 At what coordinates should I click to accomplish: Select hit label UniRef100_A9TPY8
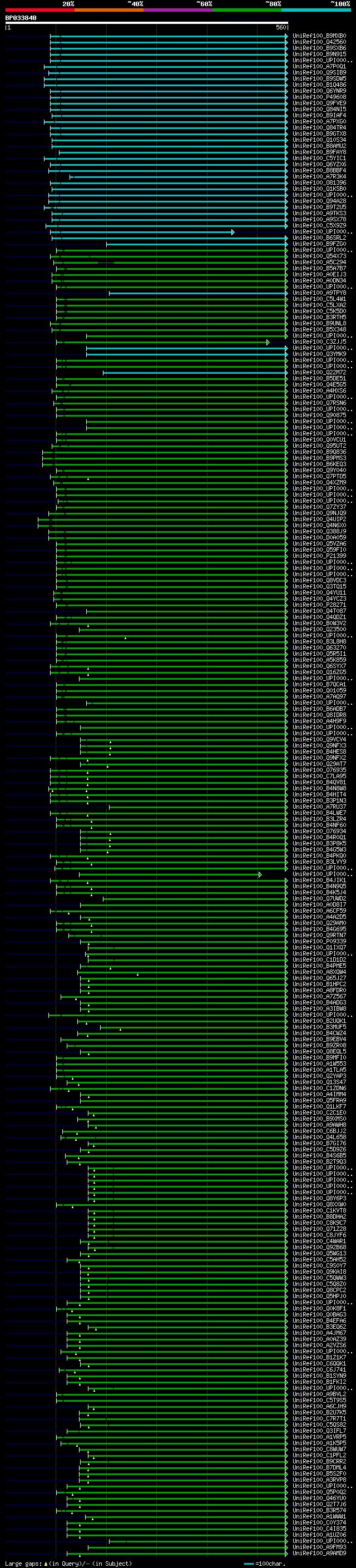coord(319,293)
